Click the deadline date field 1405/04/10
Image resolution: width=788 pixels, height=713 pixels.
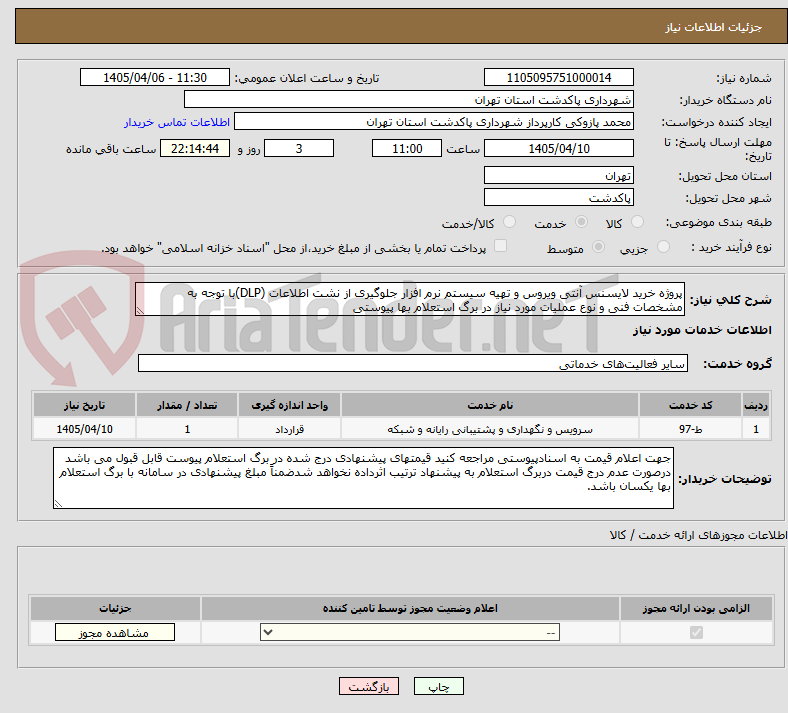(x=558, y=149)
